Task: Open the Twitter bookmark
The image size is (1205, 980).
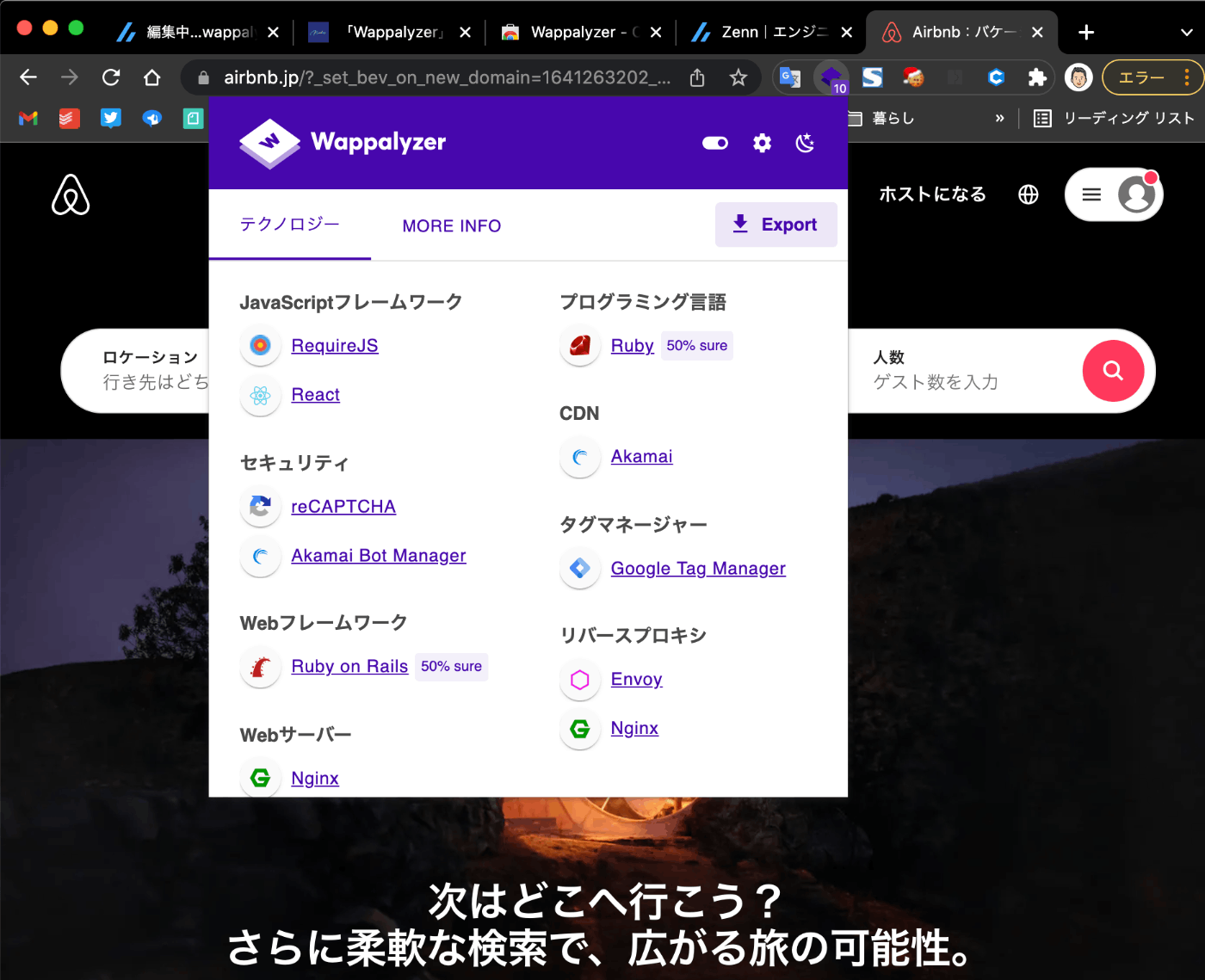Action: click(x=111, y=118)
